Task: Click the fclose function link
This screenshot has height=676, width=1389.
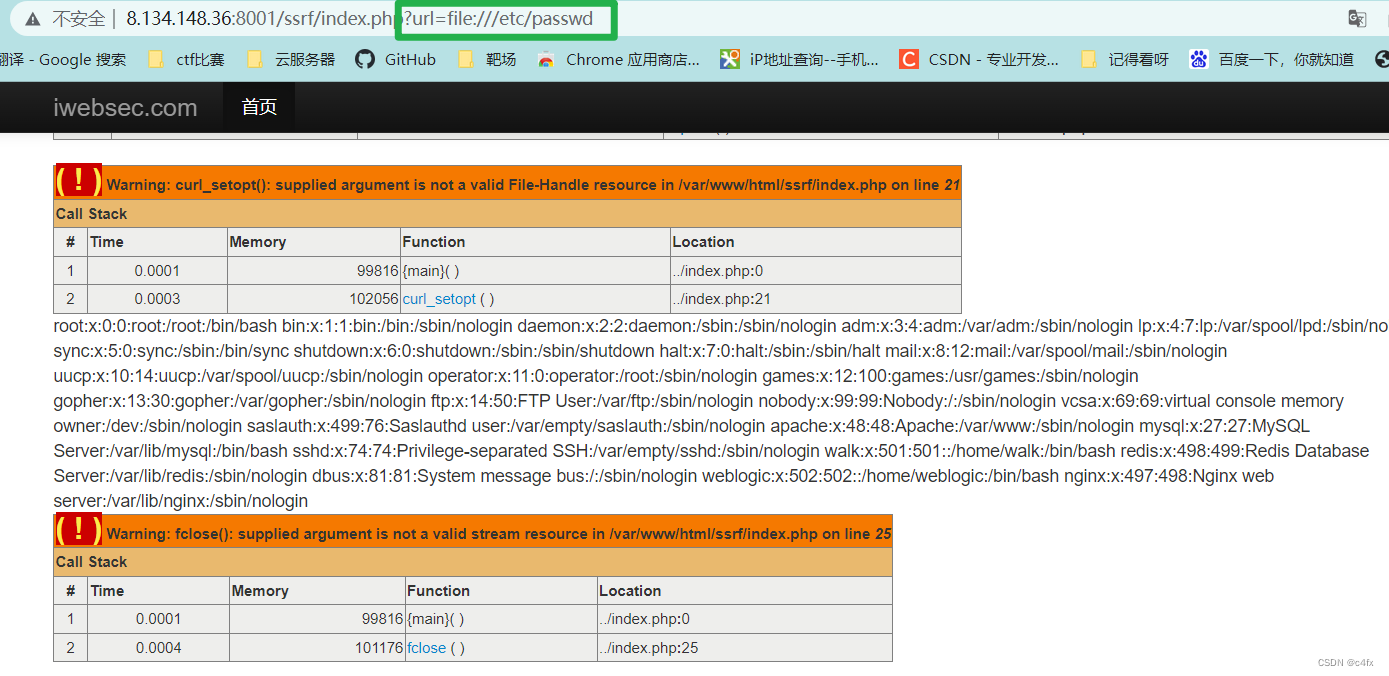Action: (427, 648)
